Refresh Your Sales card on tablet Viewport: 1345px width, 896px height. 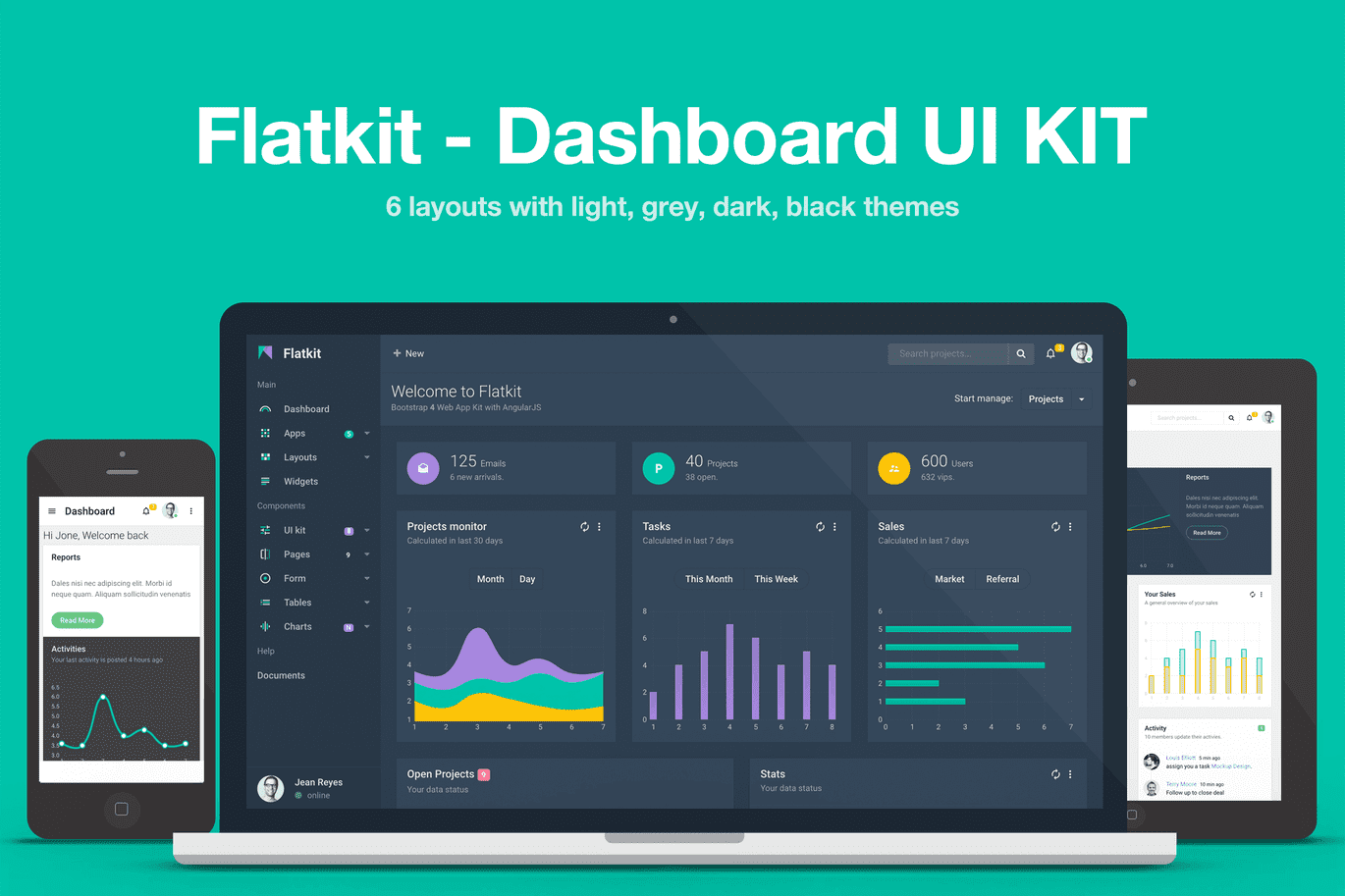[x=1252, y=595]
